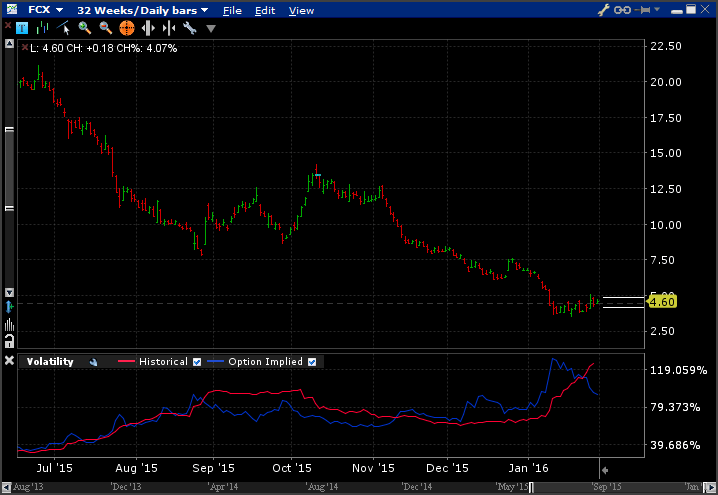
Task: Expand the toolbar overflow triangle
Action: (x=211, y=29)
